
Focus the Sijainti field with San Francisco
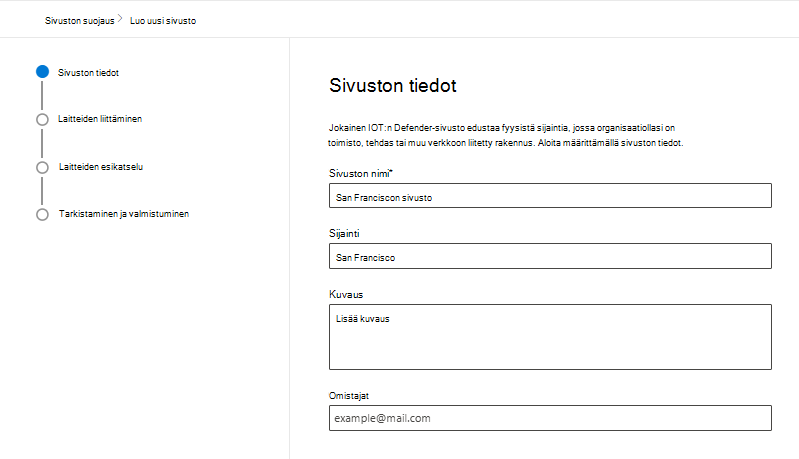pyautogui.click(x=550, y=256)
